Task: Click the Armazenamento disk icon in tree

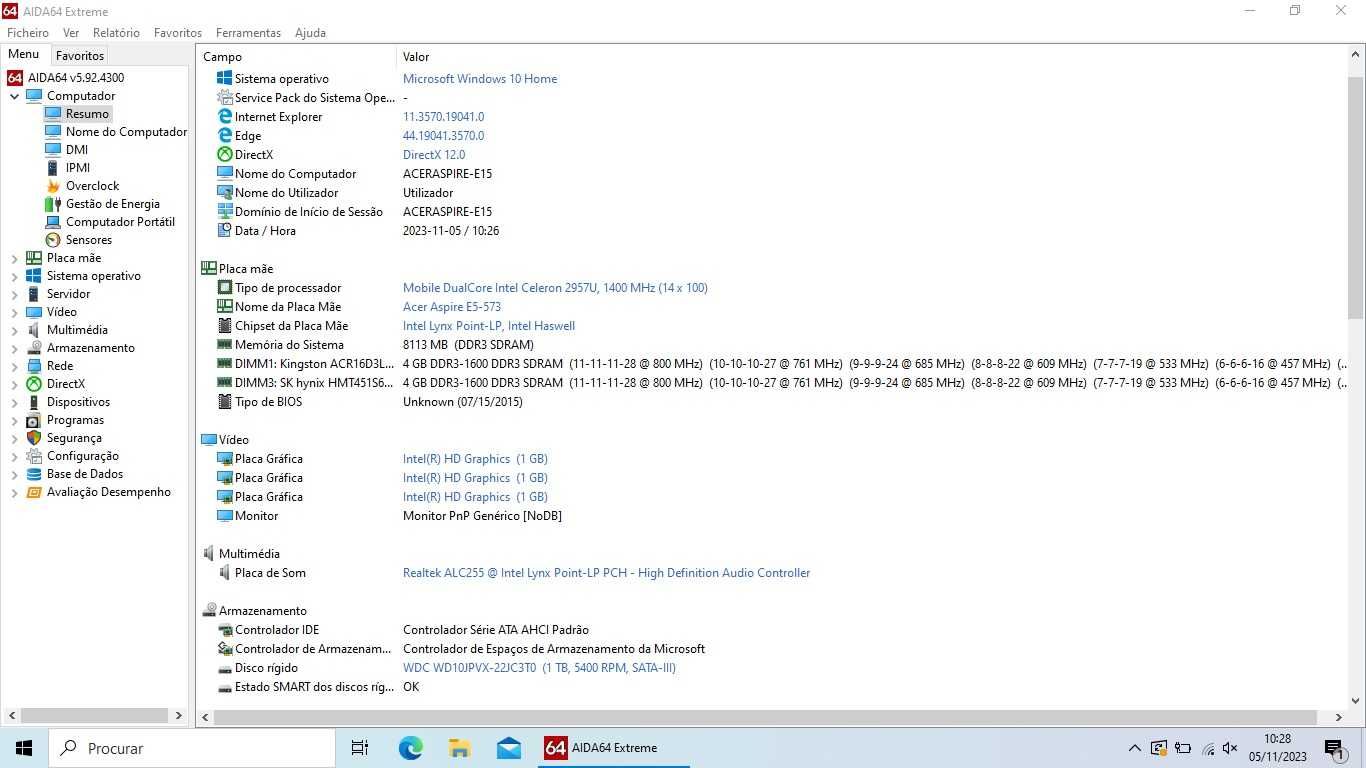Action: coord(34,348)
